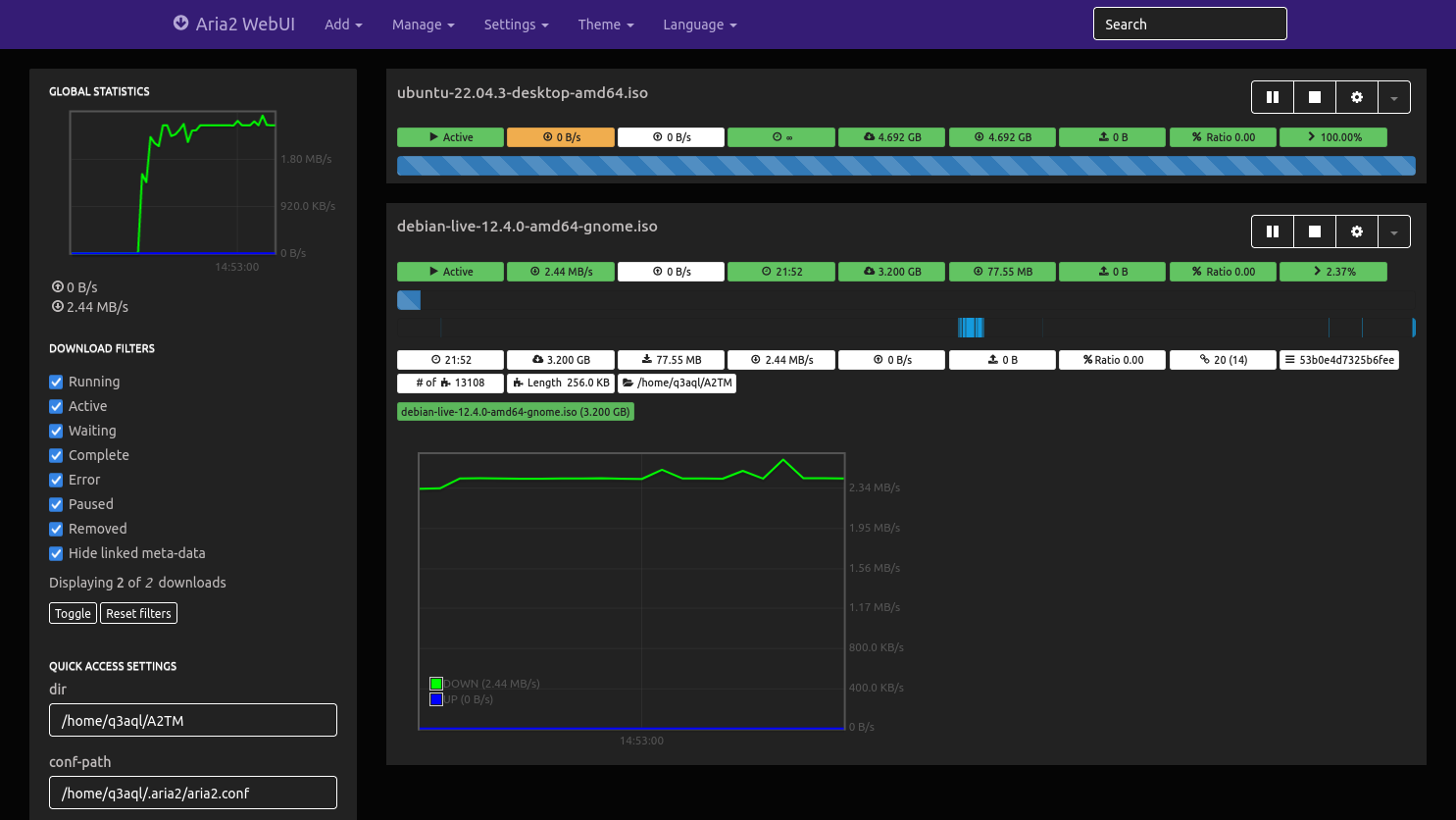
Task: Click the white 77.55 MB downloaded badge
Action: click(x=671, y=360)
